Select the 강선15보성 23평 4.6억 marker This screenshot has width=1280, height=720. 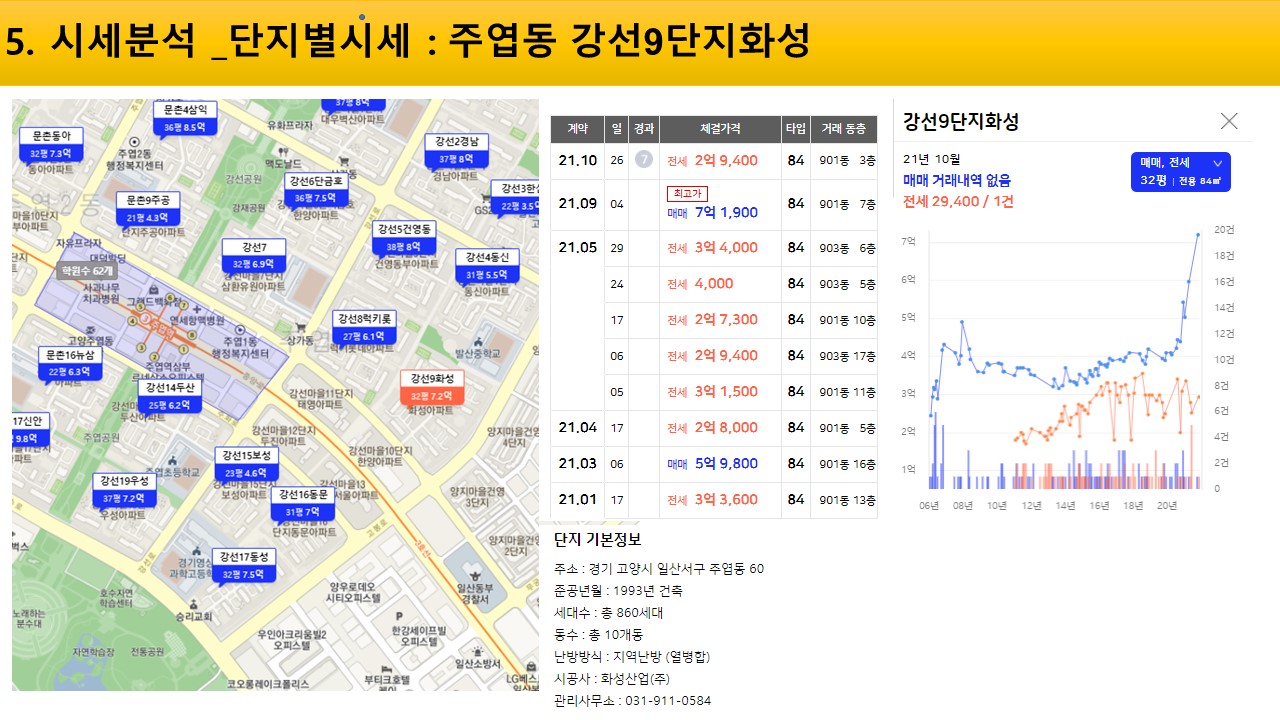click(246, 464)
